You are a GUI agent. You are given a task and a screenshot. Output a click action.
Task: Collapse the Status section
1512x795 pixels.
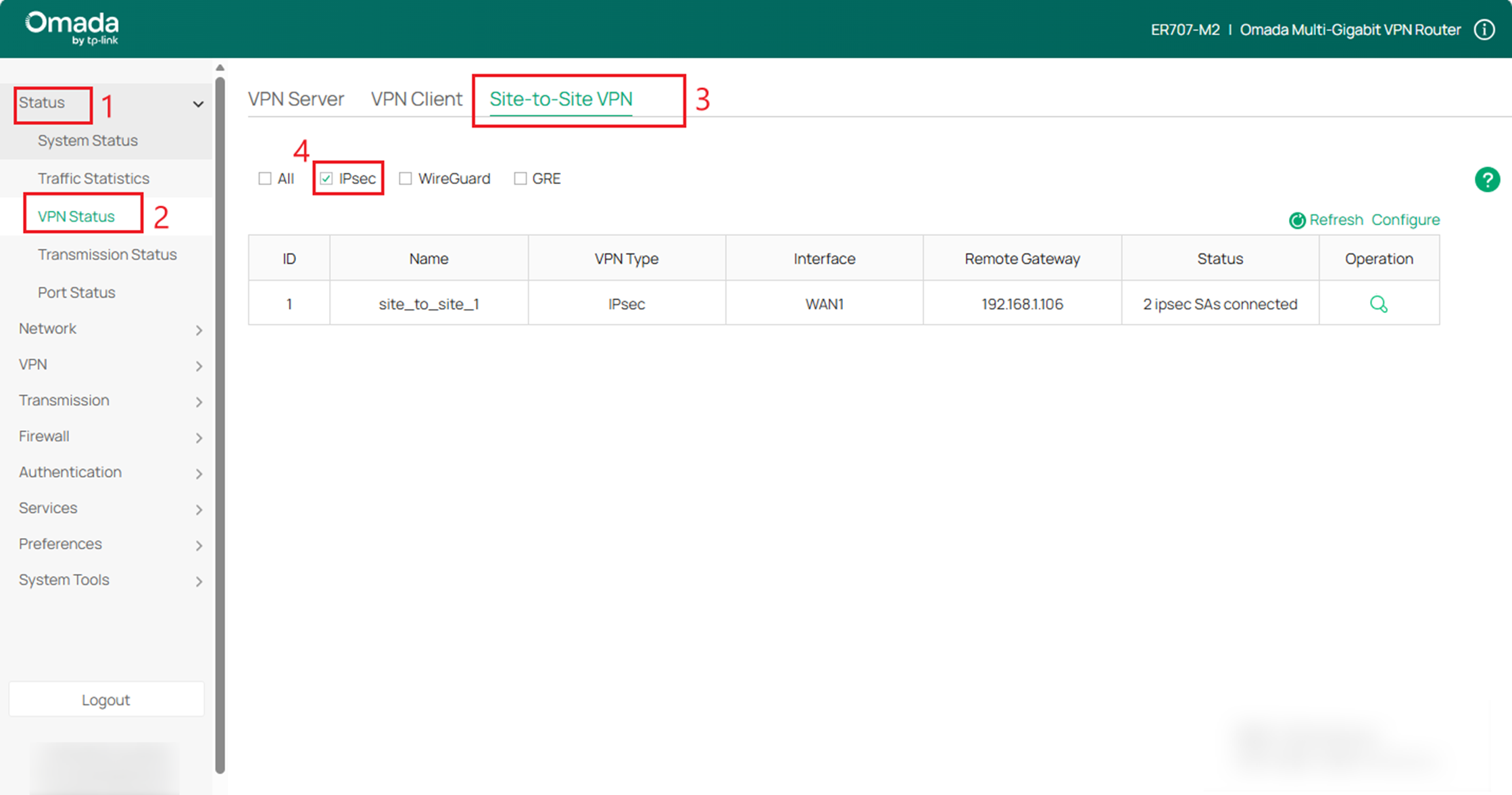198,103
